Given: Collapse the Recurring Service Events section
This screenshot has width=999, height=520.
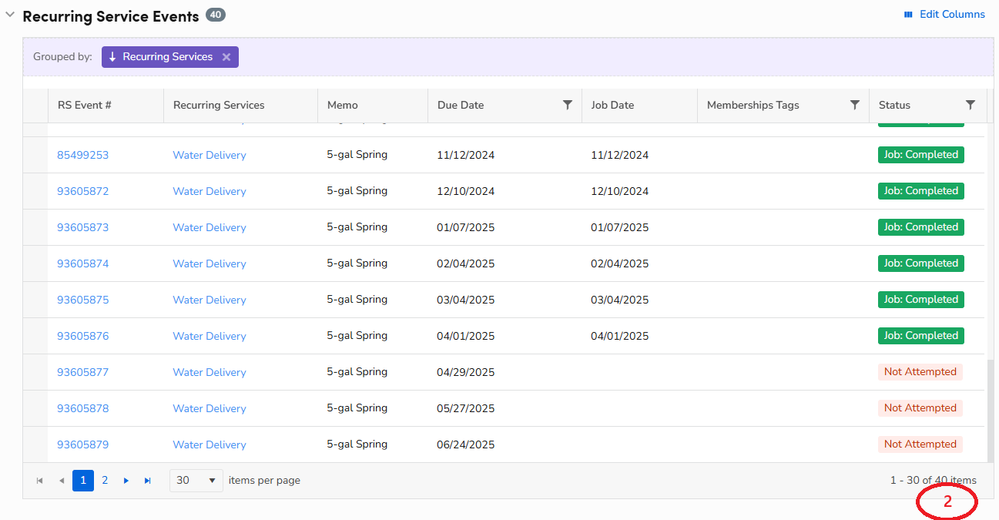Looking at the screenshot, I should 10,16.
